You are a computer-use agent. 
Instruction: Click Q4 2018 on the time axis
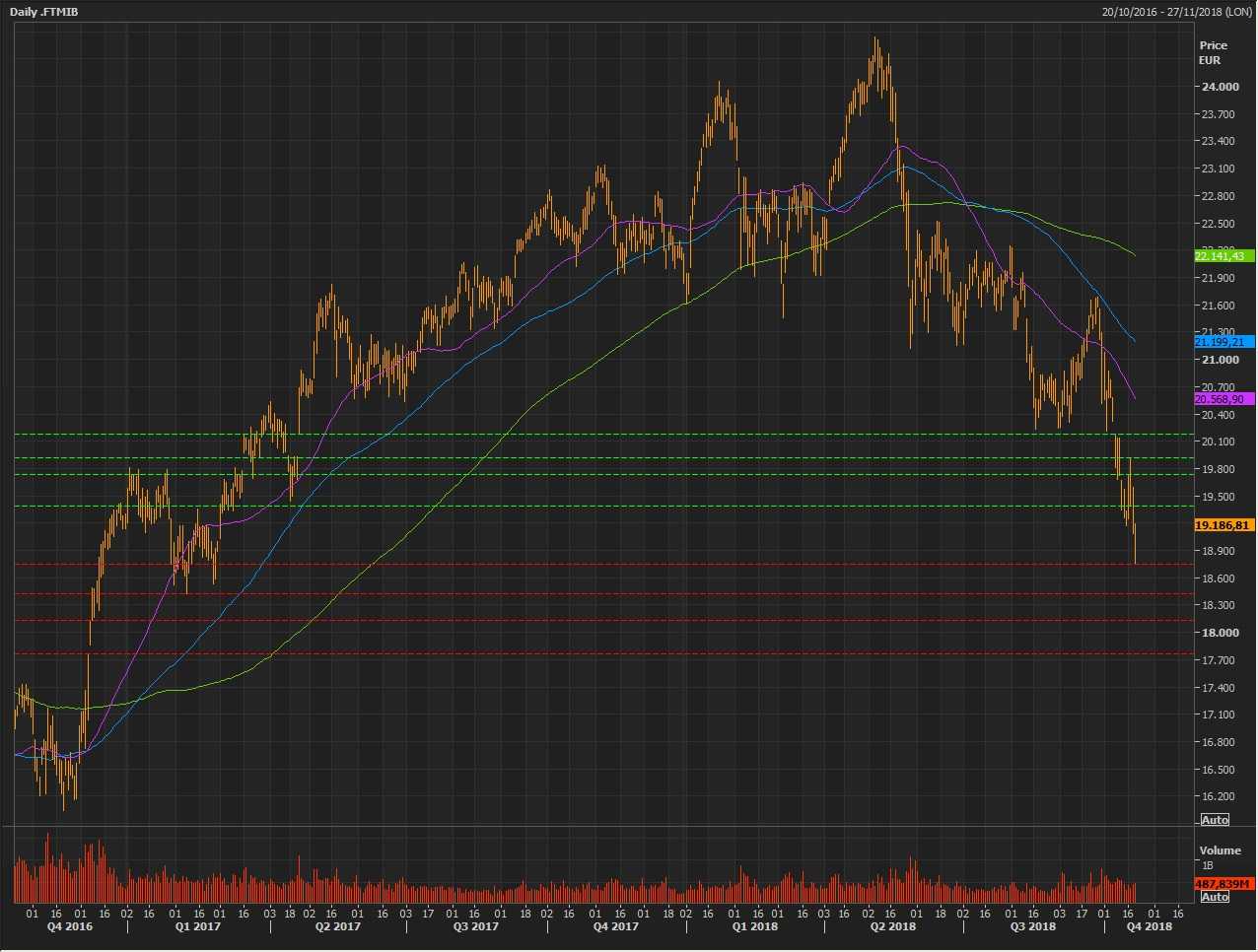click(x=1150, y=926)
